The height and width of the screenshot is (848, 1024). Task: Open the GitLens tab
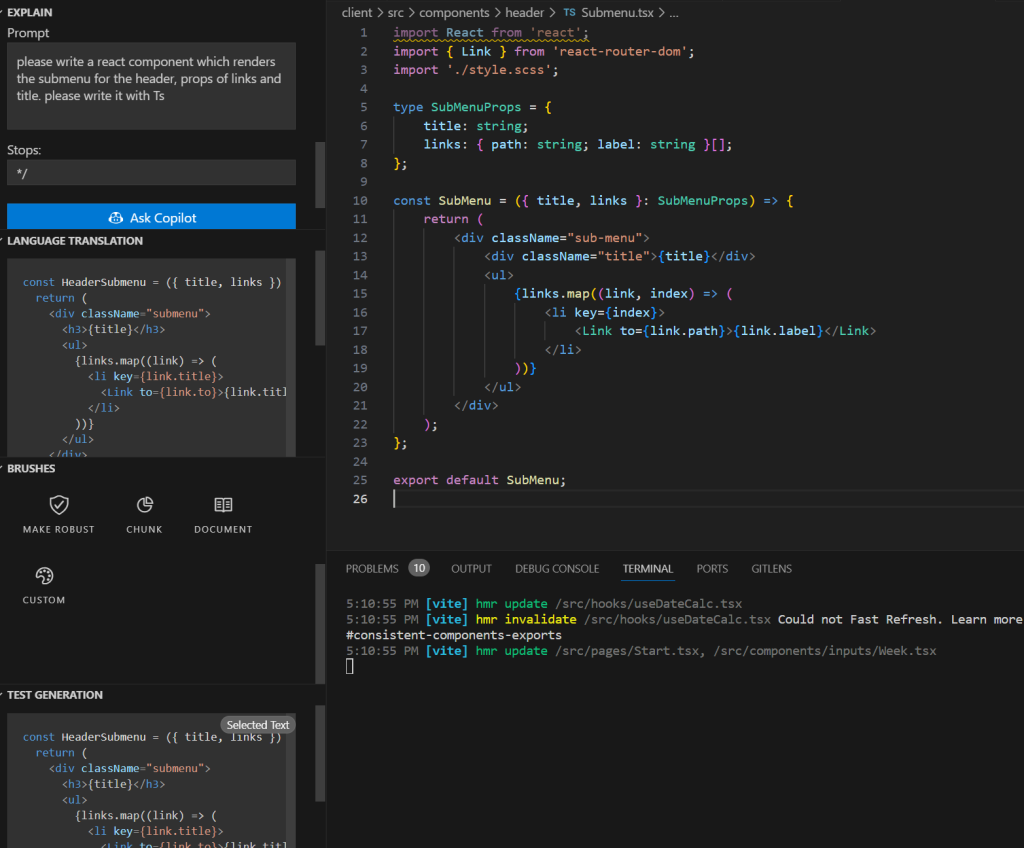pos(771,569)
